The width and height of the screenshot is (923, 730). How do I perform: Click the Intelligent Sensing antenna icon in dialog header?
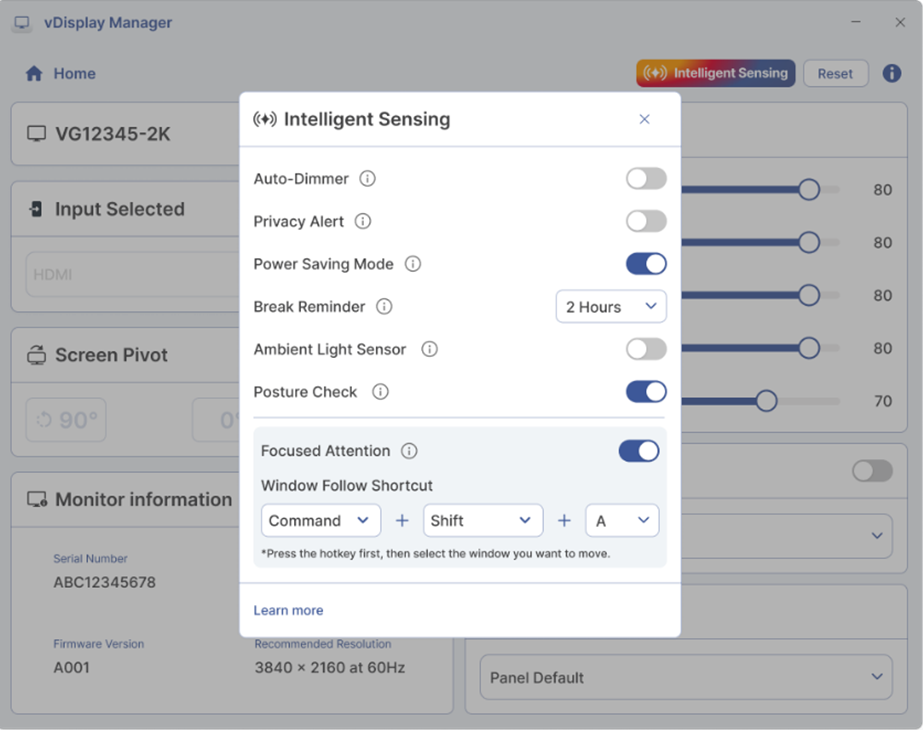point(263,118)
